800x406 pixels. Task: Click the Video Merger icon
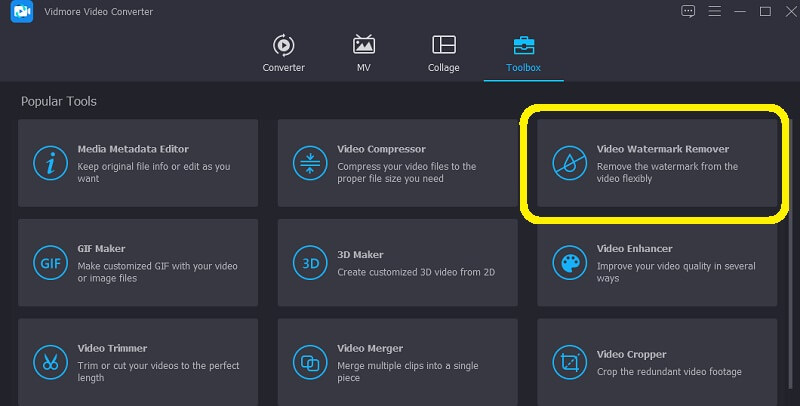click(x=310, y=362)
